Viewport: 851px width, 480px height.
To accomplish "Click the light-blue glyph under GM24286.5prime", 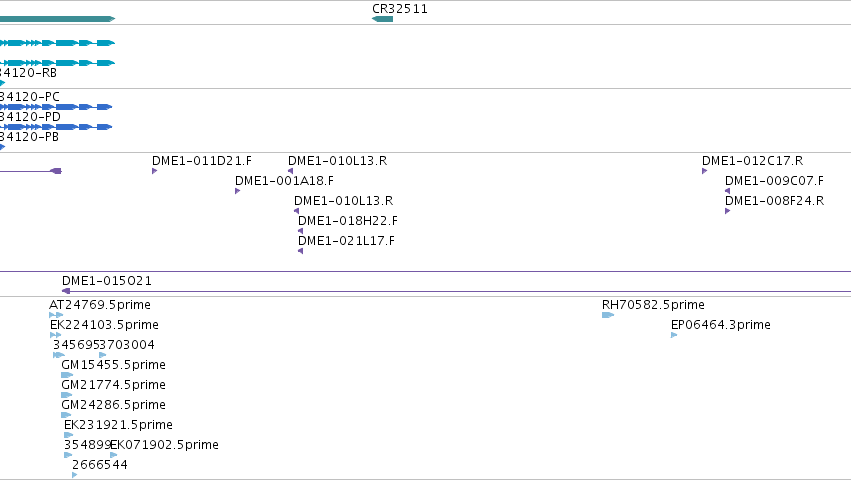I will (66, 415).
